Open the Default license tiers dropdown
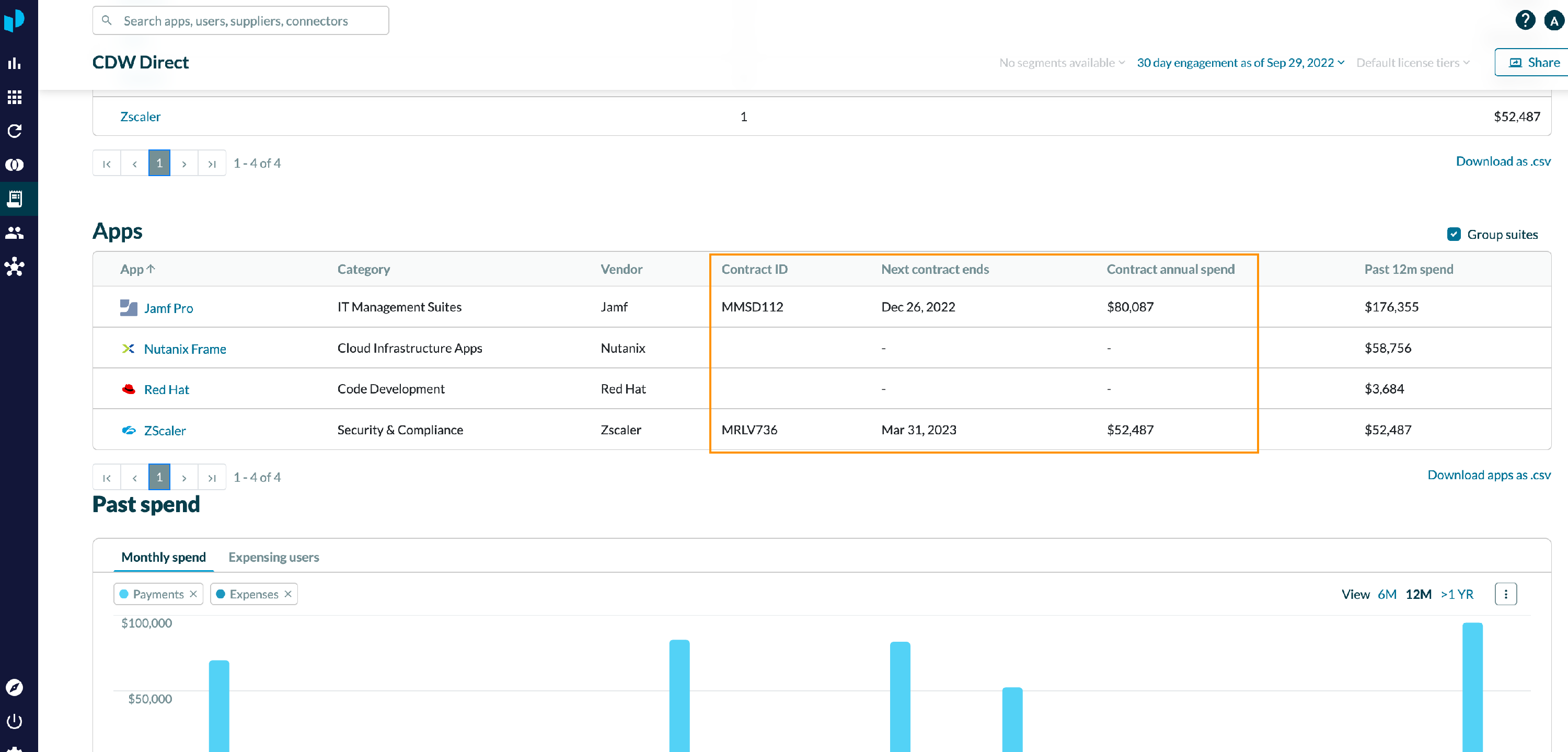 [1412, 63]
